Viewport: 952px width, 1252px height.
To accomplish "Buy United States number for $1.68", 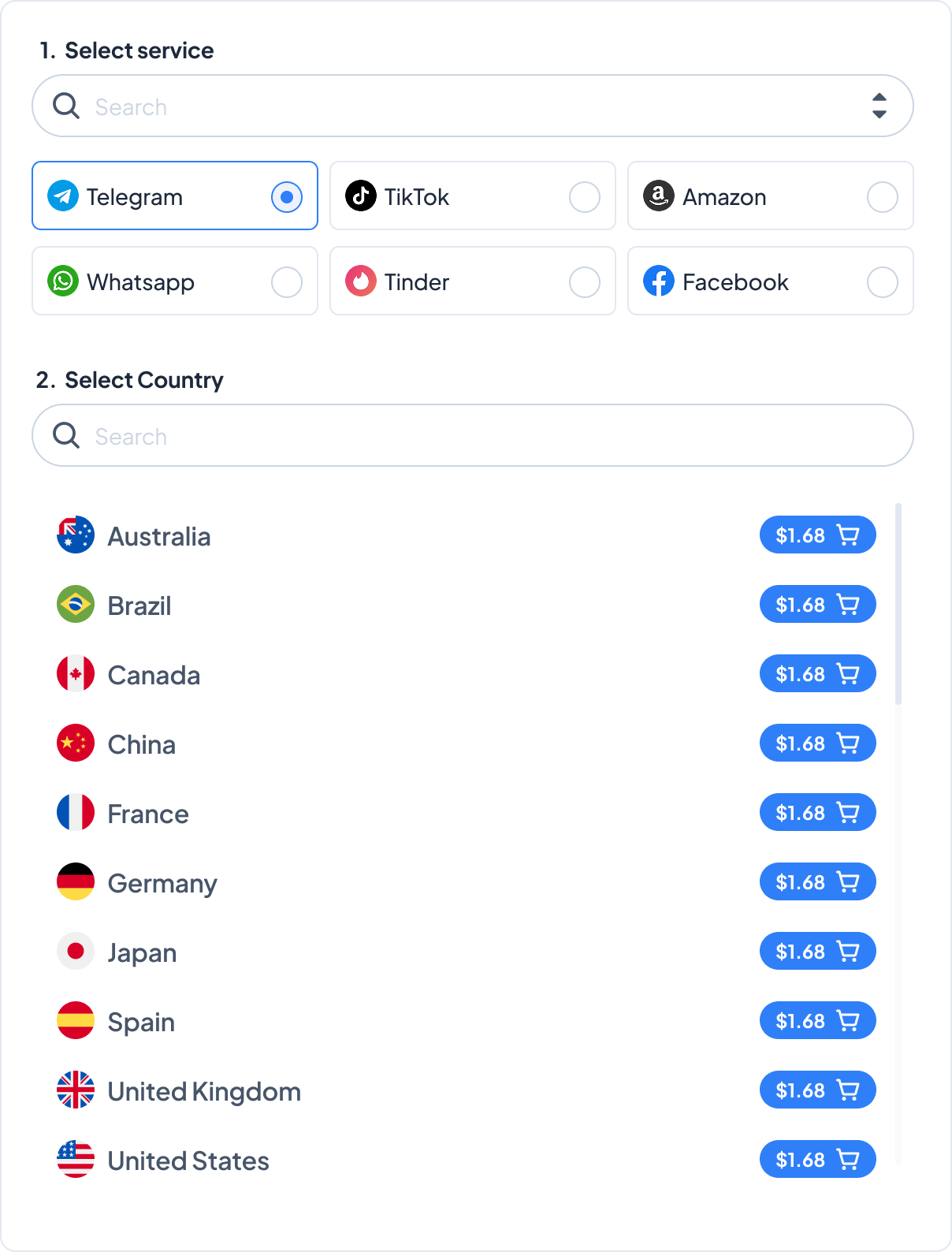I will click(817, 1160).
